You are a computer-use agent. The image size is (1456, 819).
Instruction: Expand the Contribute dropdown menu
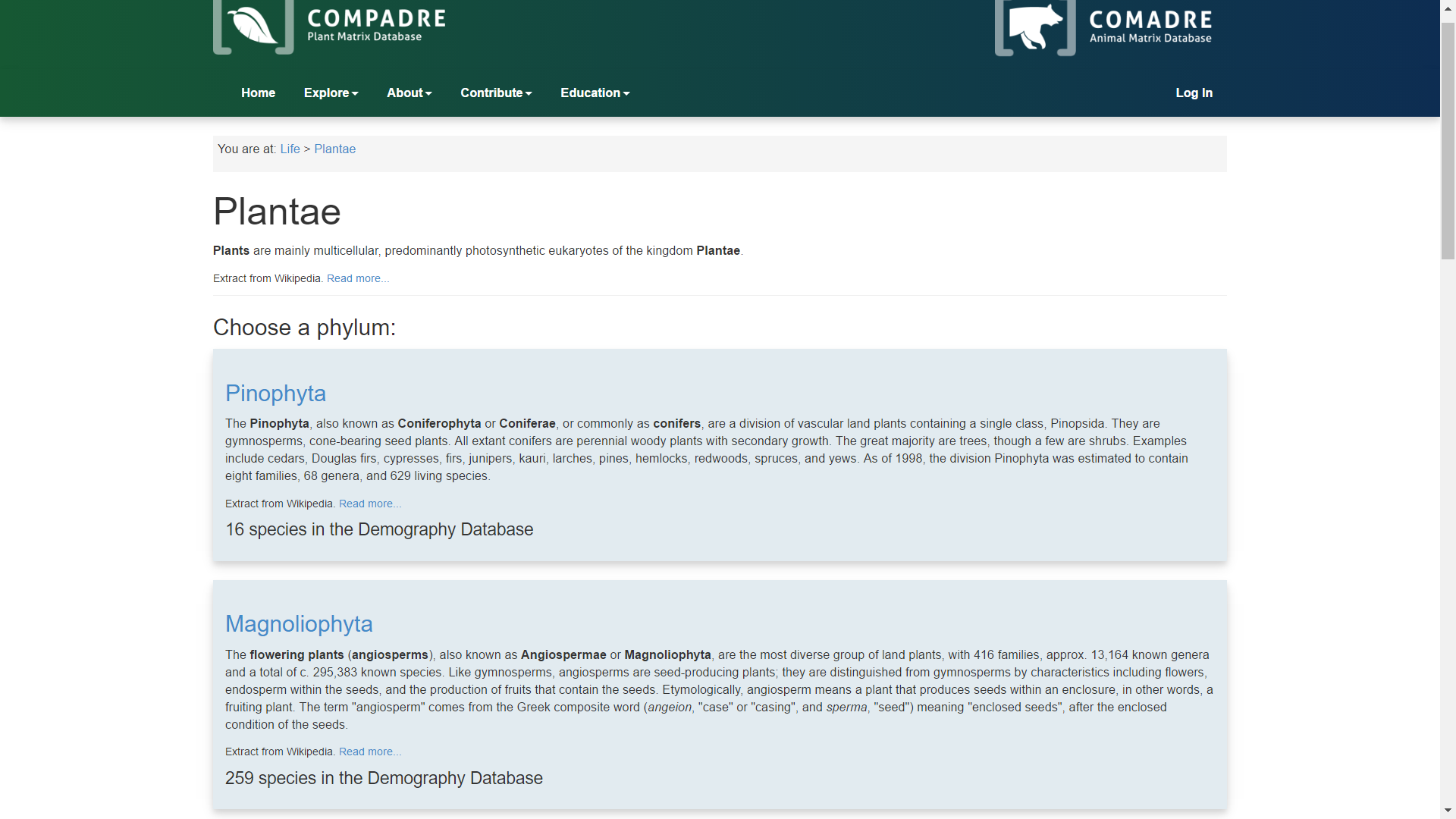tap(496, 93)
